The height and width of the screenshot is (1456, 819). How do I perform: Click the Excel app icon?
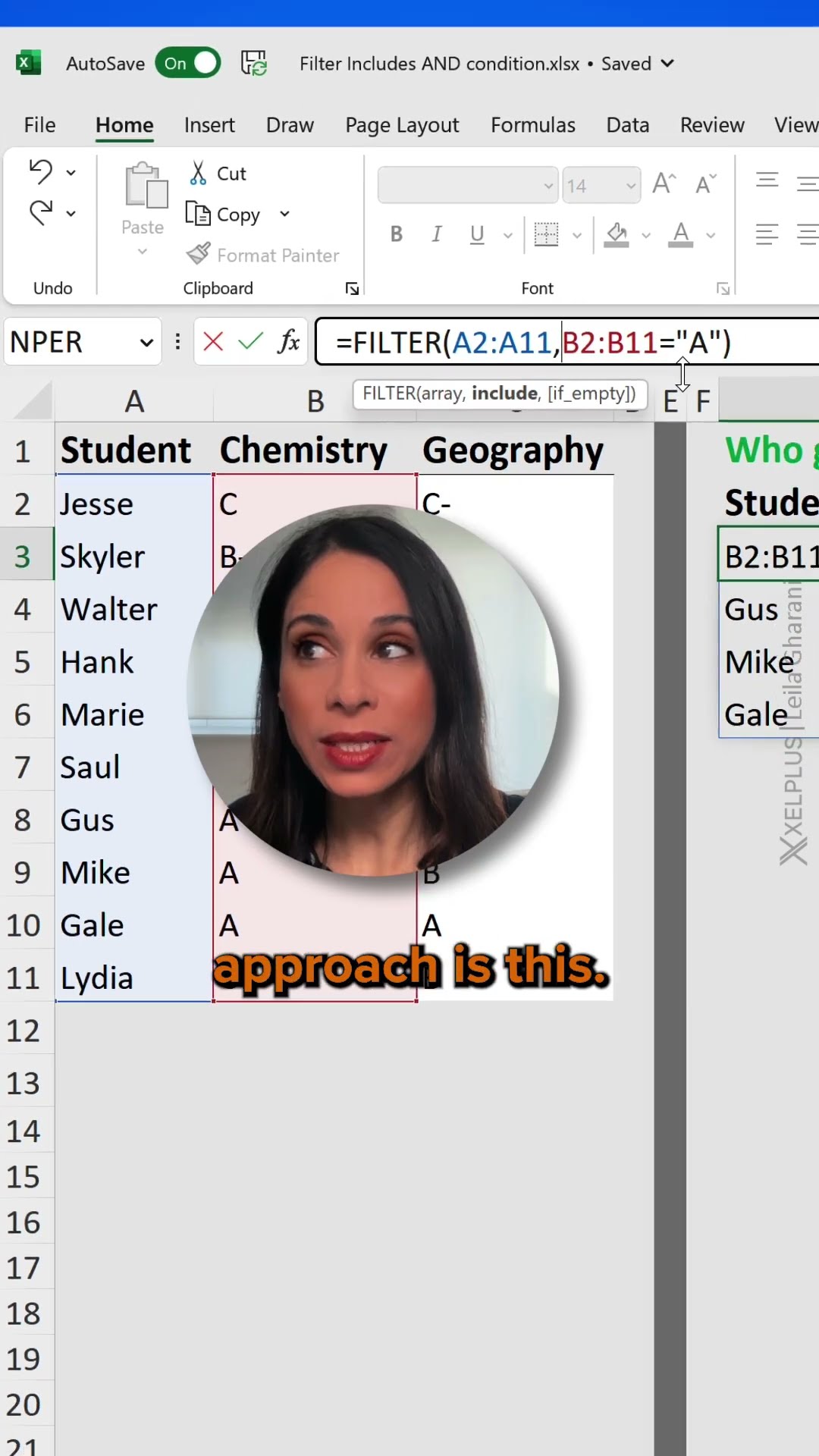click(x=28, y=63)
